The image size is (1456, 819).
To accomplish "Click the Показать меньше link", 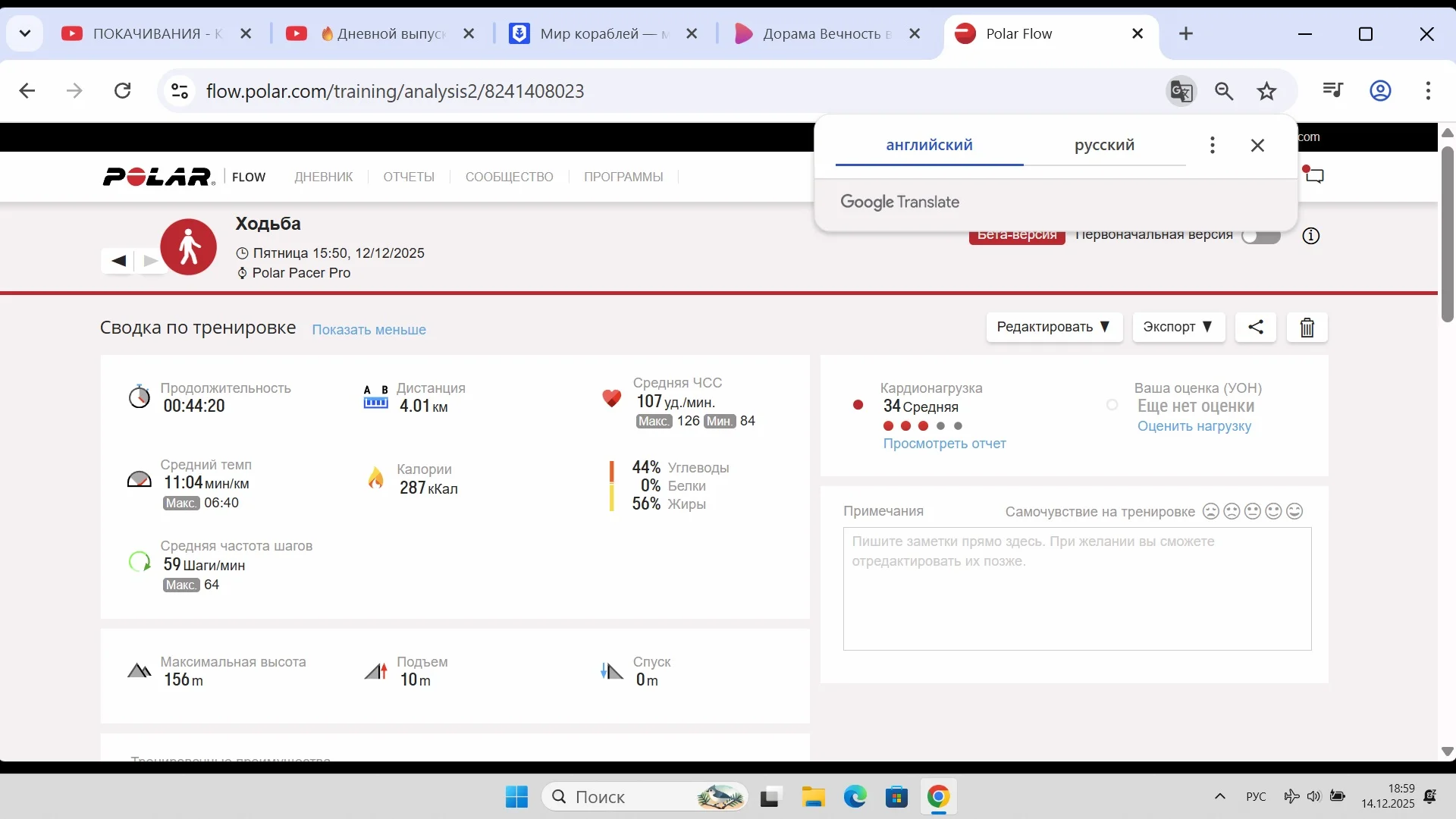I will coord(369,330).
